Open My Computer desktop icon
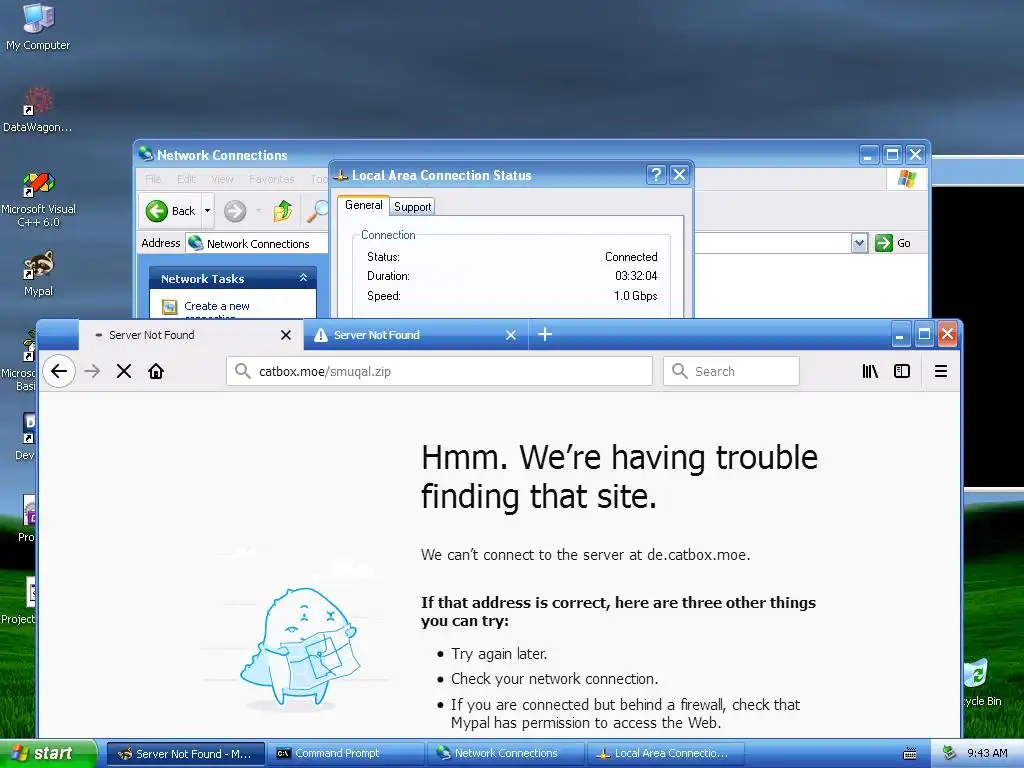This screenshot has width=1024, height=768. (x=38, y=26)
